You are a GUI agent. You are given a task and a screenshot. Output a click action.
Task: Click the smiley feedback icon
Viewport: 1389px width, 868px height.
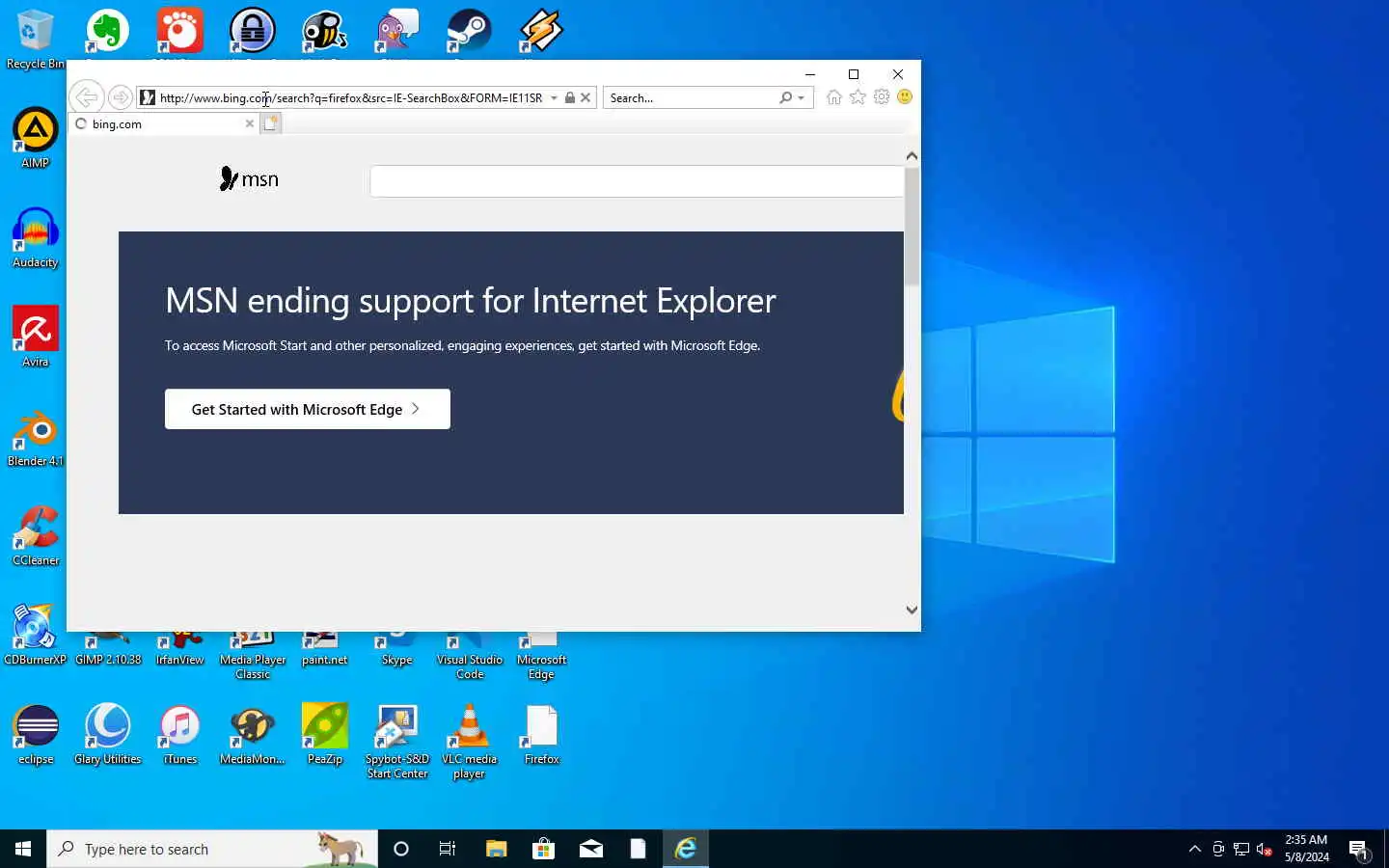(x=905, y=96)
